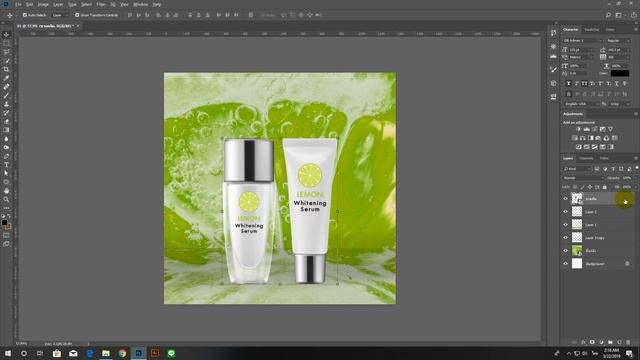Add a layer mask from Layers panel

tap(592, 342)
